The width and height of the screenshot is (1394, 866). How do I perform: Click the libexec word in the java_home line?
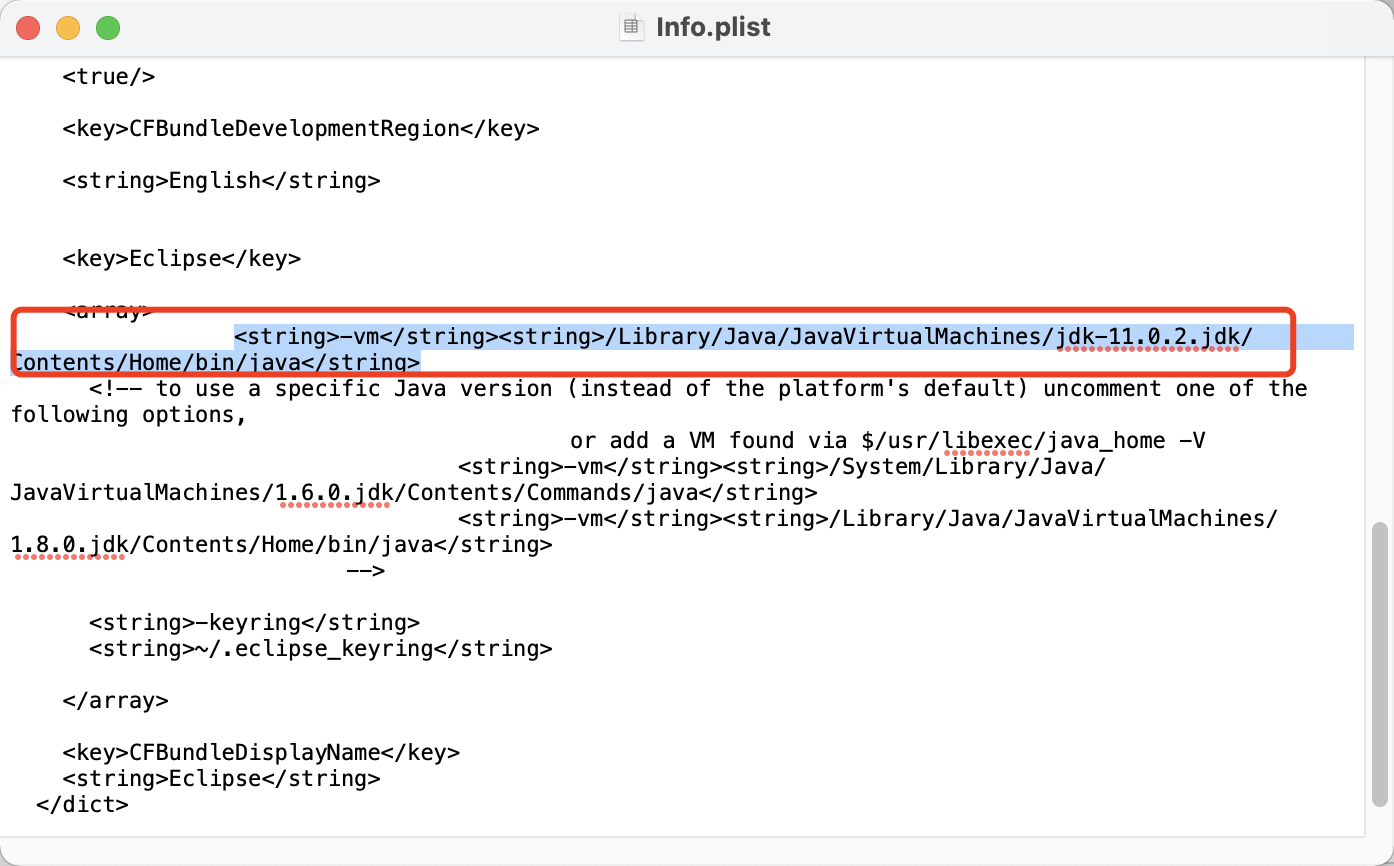coord(986,440)
